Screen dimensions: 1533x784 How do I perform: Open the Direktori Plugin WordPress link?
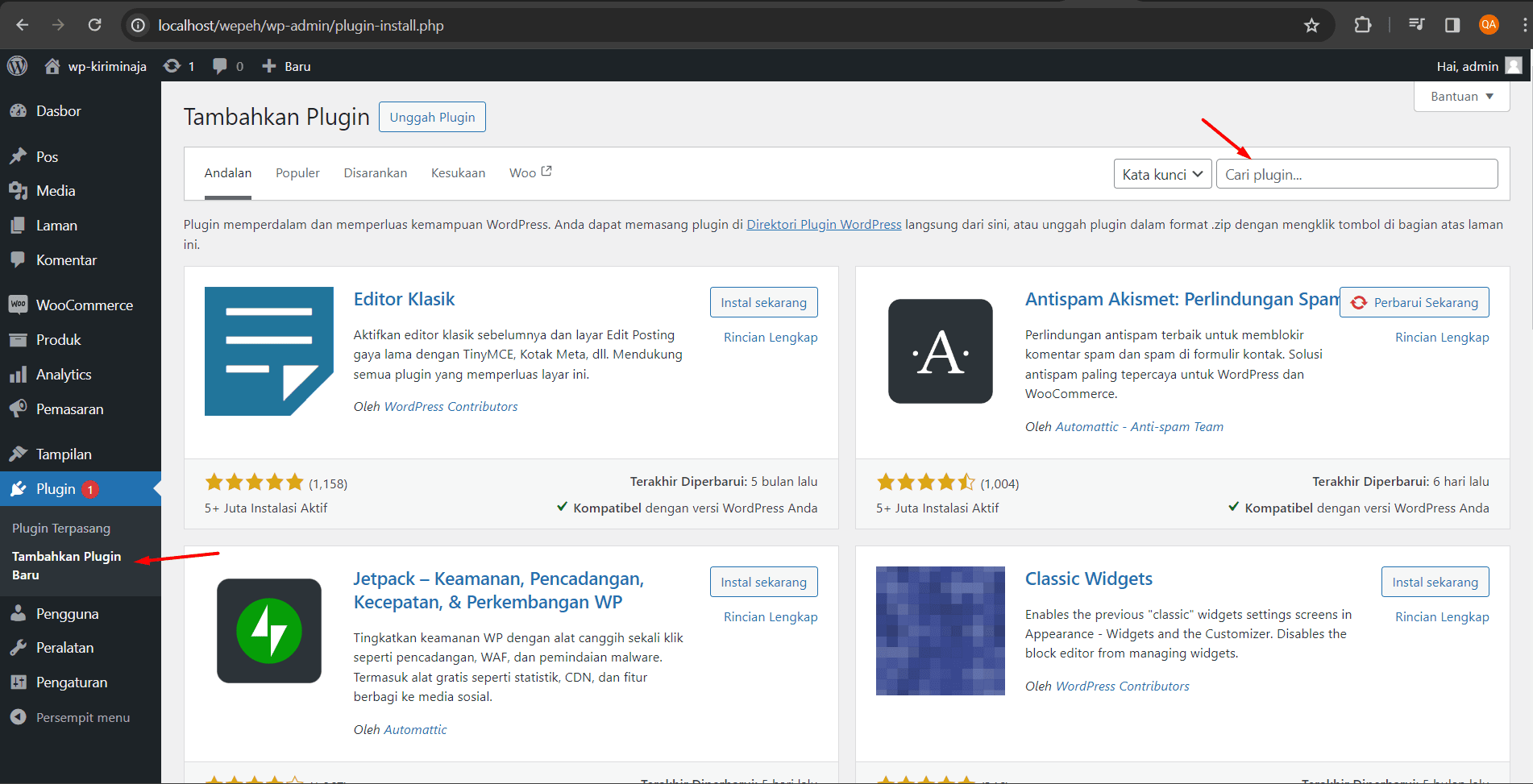click(824, 225)
